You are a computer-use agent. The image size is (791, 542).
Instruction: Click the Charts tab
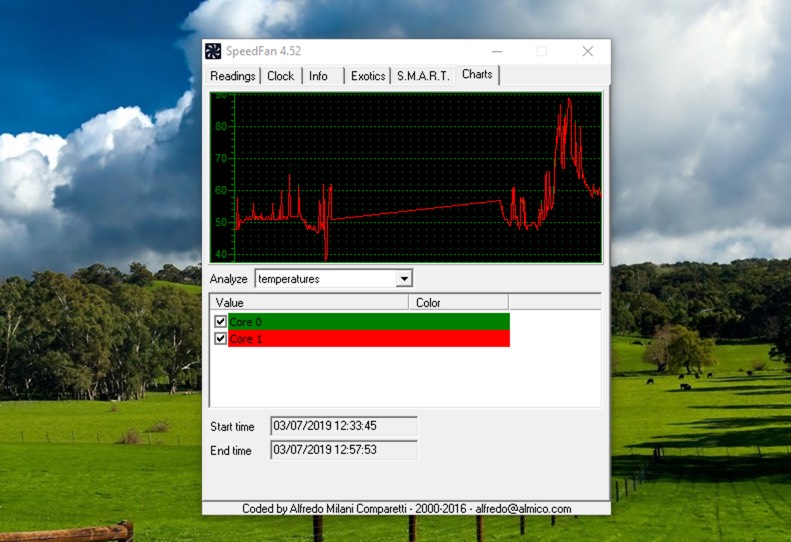point(477,75)
